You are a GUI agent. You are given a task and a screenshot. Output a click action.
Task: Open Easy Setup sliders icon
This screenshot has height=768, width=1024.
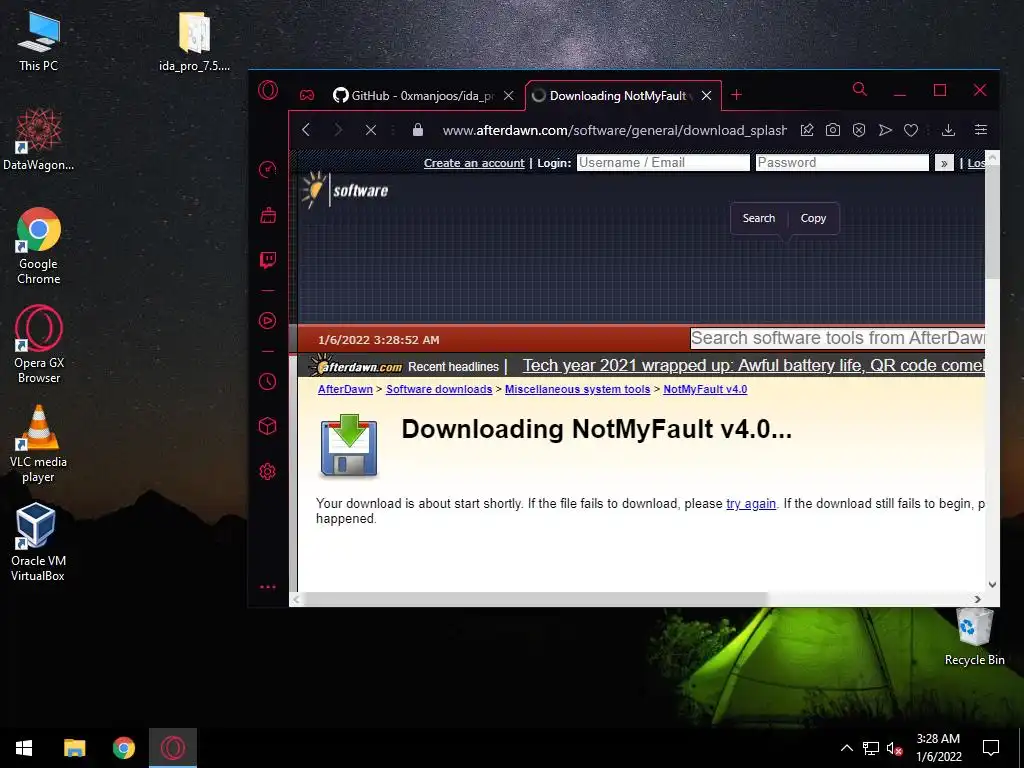click(981, 130)
